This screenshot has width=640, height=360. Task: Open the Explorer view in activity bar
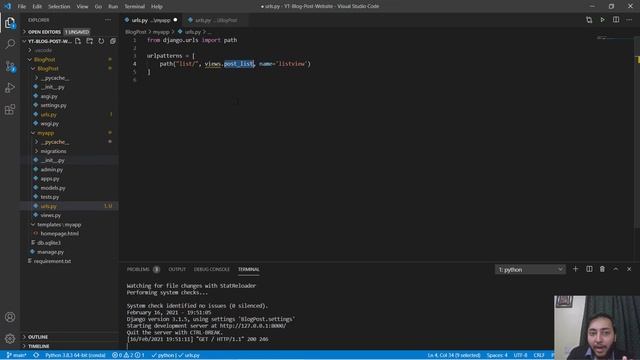pos(10,23)
